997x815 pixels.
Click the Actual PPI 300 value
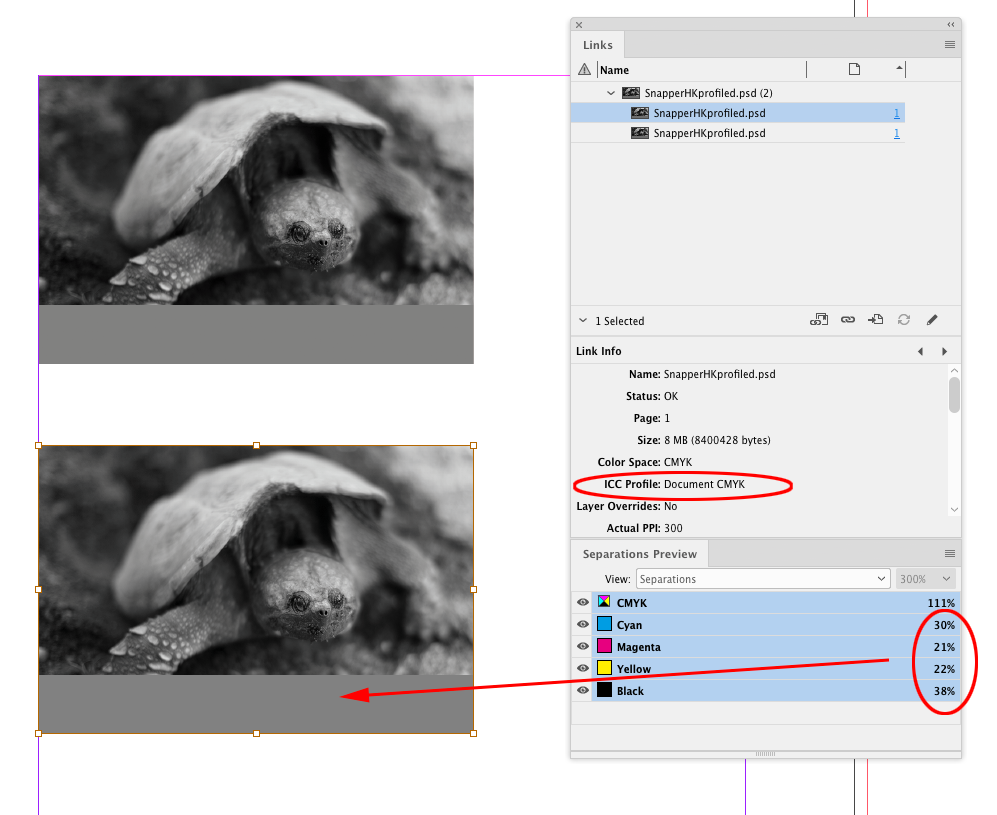tap(673, 528)
